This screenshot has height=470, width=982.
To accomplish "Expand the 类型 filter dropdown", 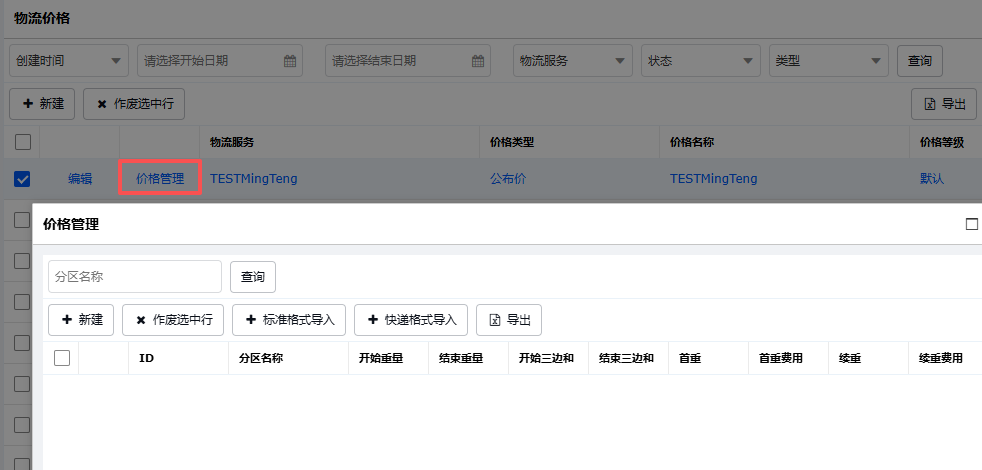I will 829,61.
